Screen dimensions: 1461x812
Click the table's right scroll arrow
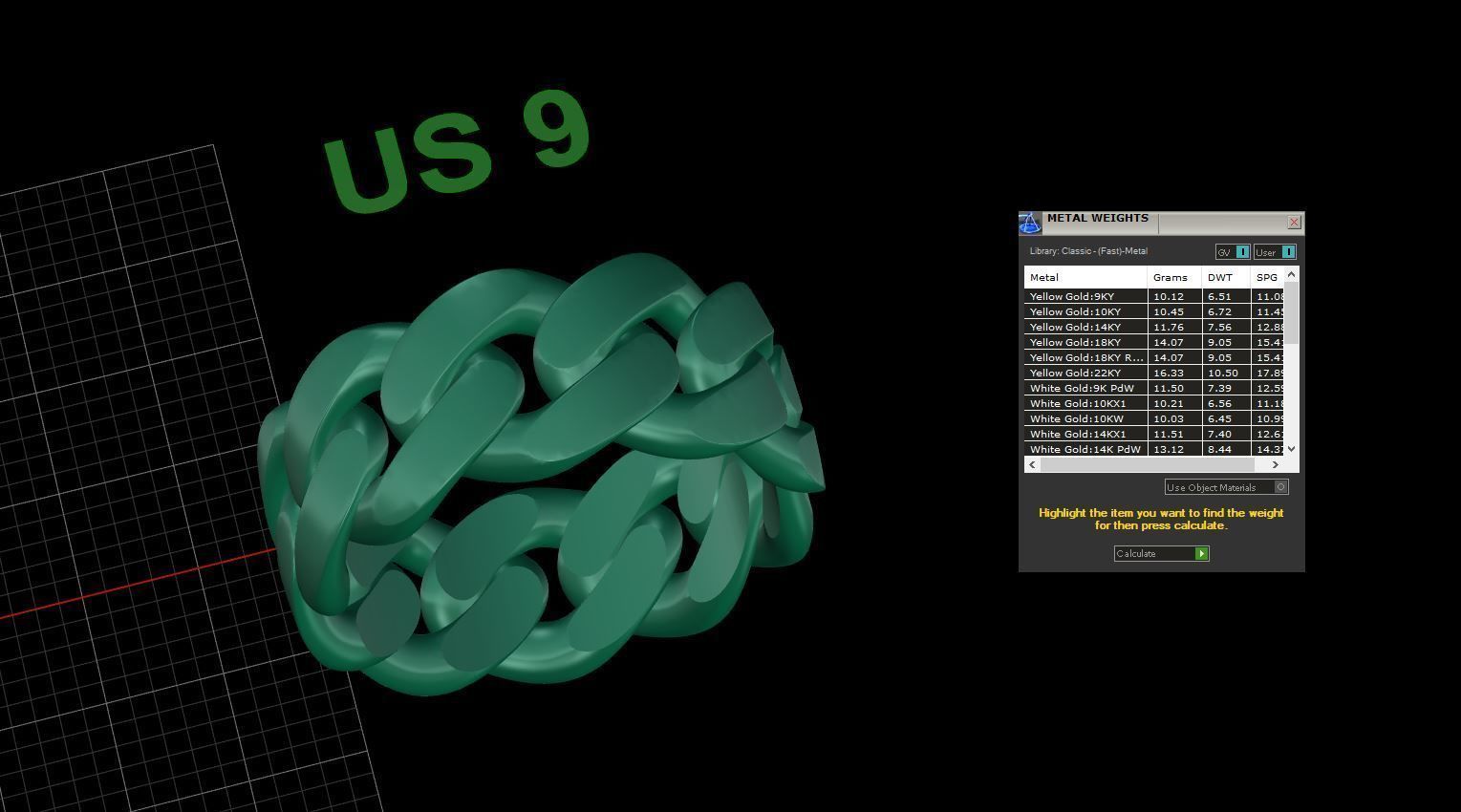coord(1275,464)
